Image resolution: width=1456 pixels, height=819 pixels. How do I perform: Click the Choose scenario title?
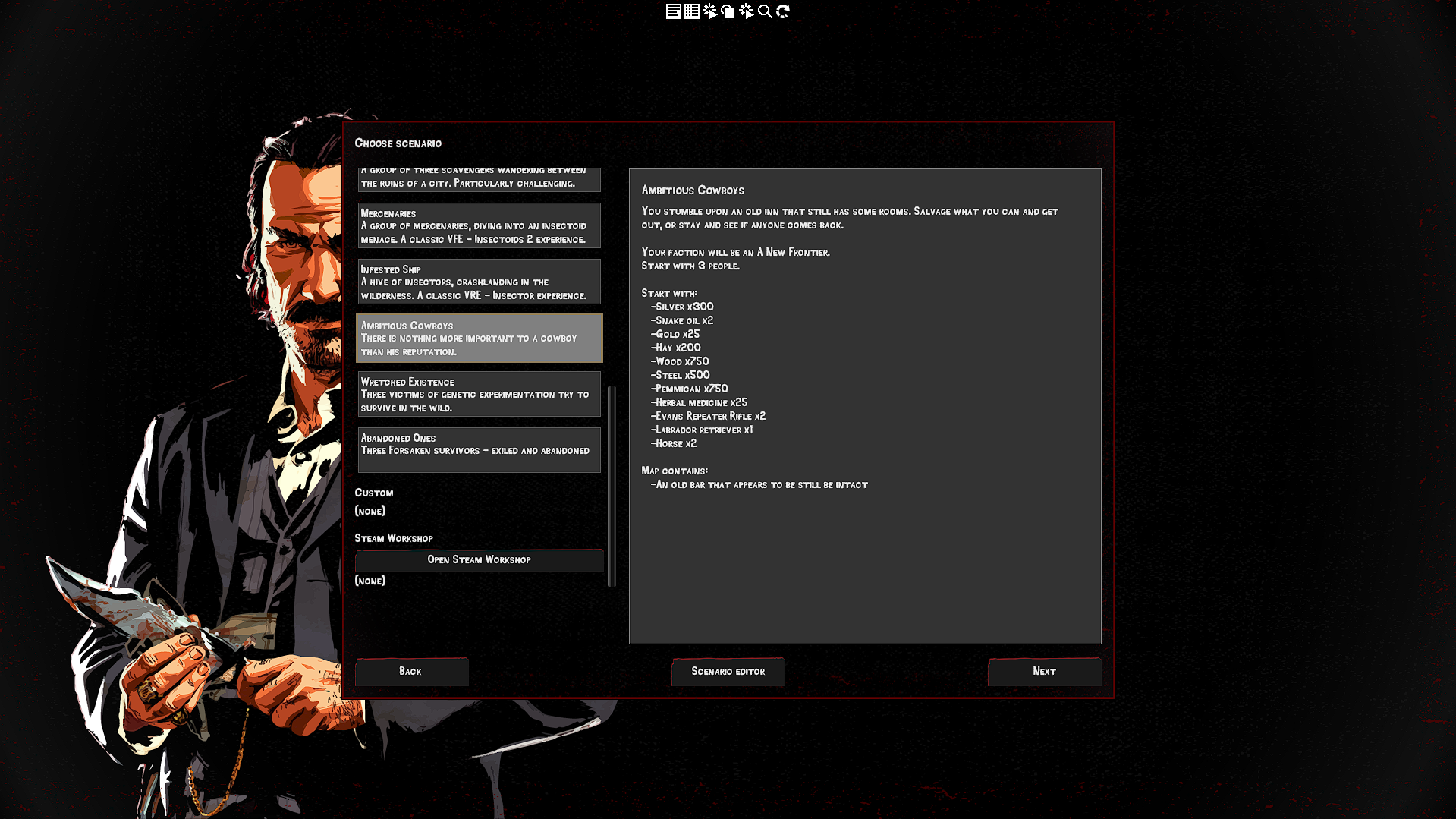pyautogui.click(x=398, y=143)
